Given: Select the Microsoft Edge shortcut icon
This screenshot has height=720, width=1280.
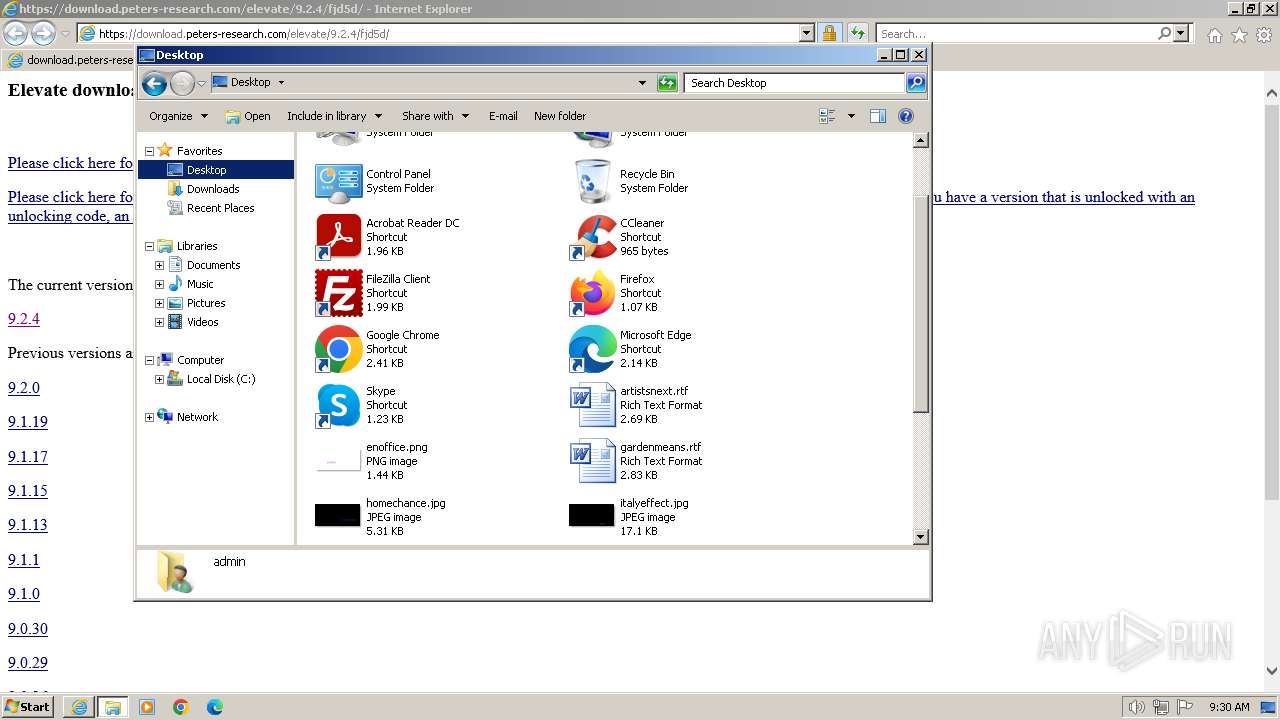Looking at the screenshot, I should (592, 349).
